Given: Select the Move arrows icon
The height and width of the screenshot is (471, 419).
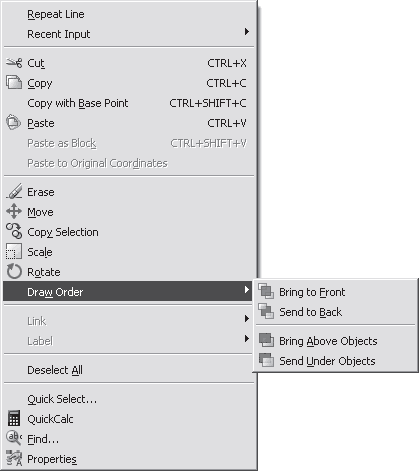Looking at the screenshot, I should pos(14,212).
